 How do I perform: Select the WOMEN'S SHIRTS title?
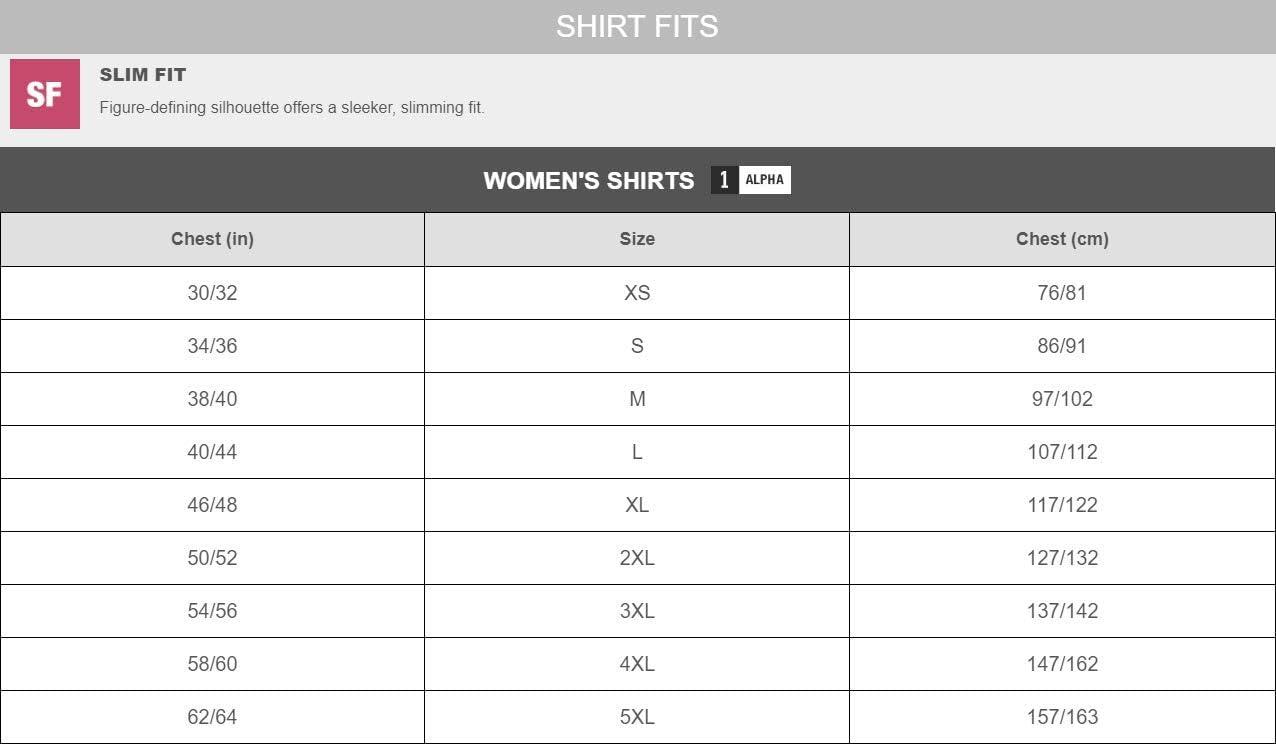[x=588, y=181]
